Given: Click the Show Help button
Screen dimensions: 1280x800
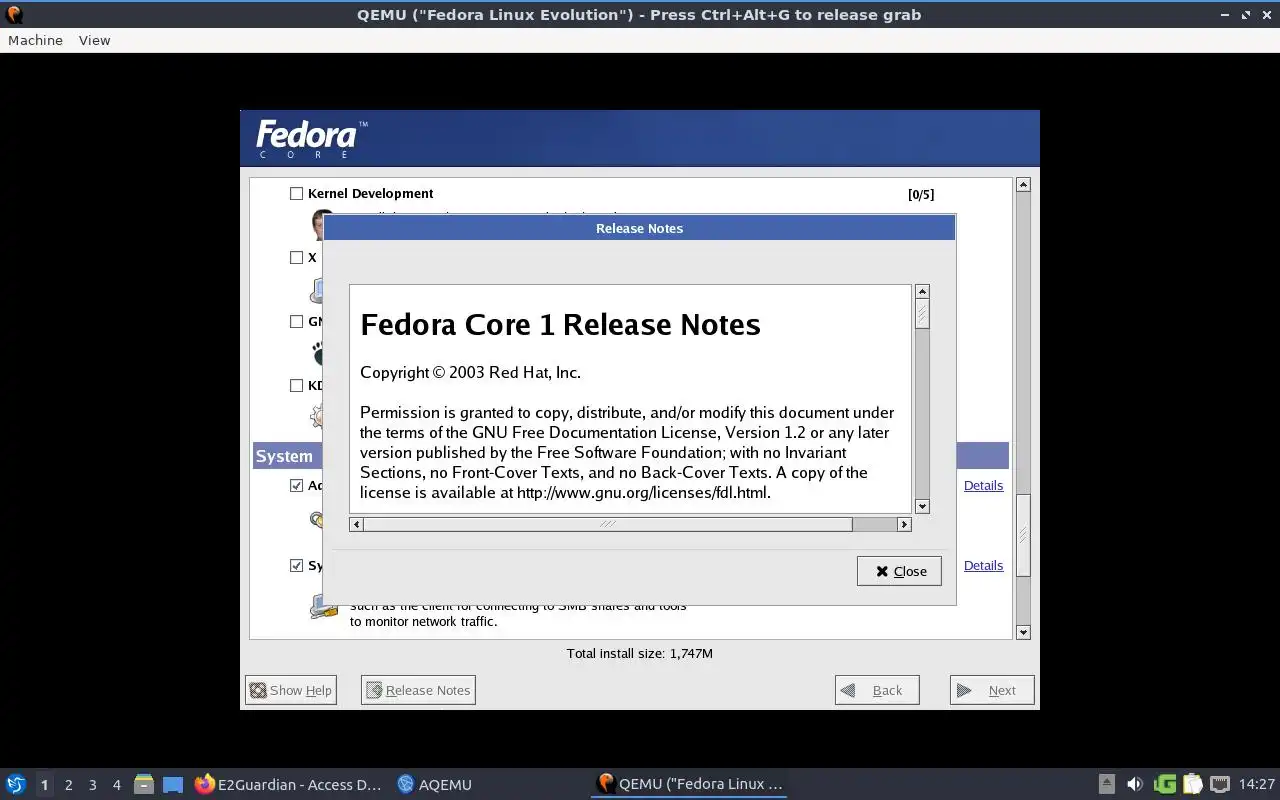Looking at the screenshot, I should [x=291, y=690].
